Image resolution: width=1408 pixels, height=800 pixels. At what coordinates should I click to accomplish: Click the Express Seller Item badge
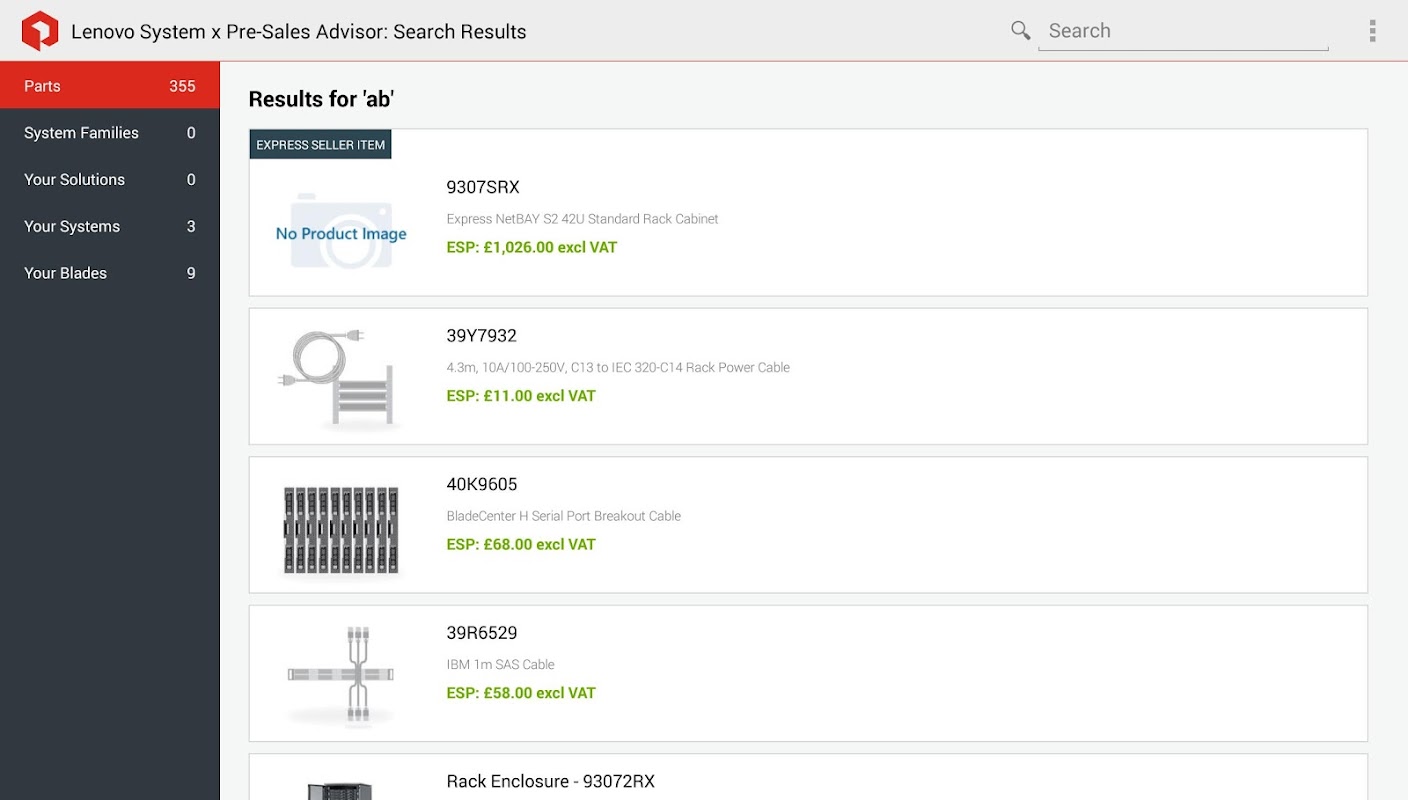[x=320, y=145]
